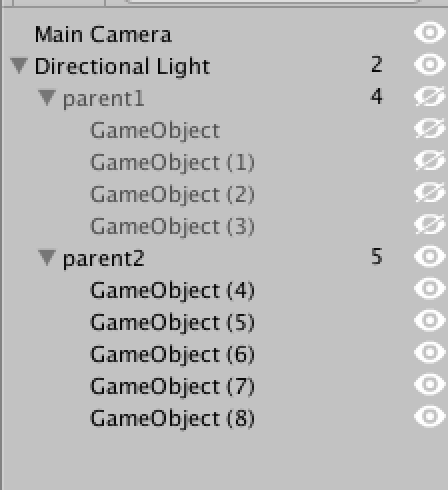Hide parent2 using its eye icon
Image resolution: width=448 pixels, height=490 pixels.
tap(430, 256)
